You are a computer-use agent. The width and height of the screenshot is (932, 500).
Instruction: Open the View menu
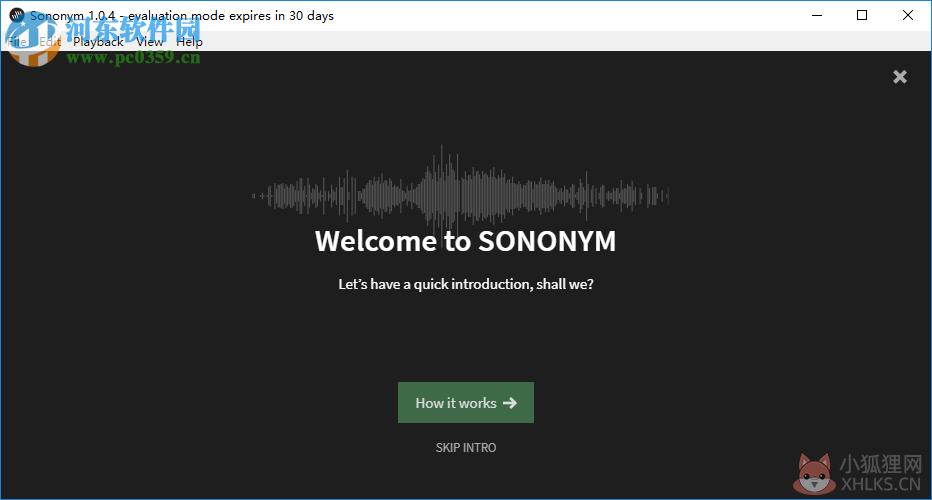(x=149, y=42)
